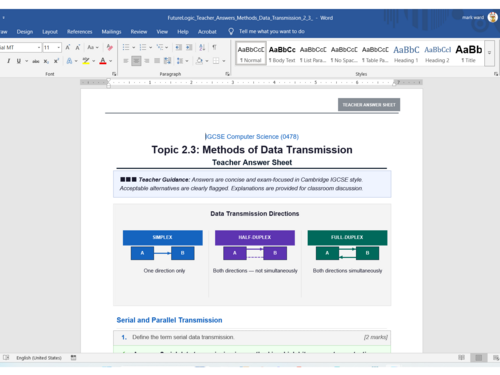Set Line and Paragraph Spacing
This screenshot has height=375, width=500.
[180, 61]
